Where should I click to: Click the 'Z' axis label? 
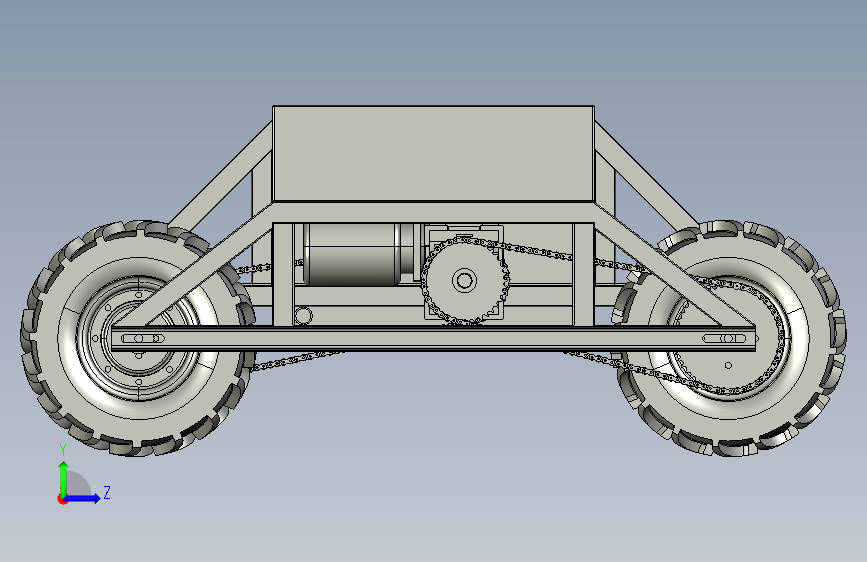[x=107, y=492]
